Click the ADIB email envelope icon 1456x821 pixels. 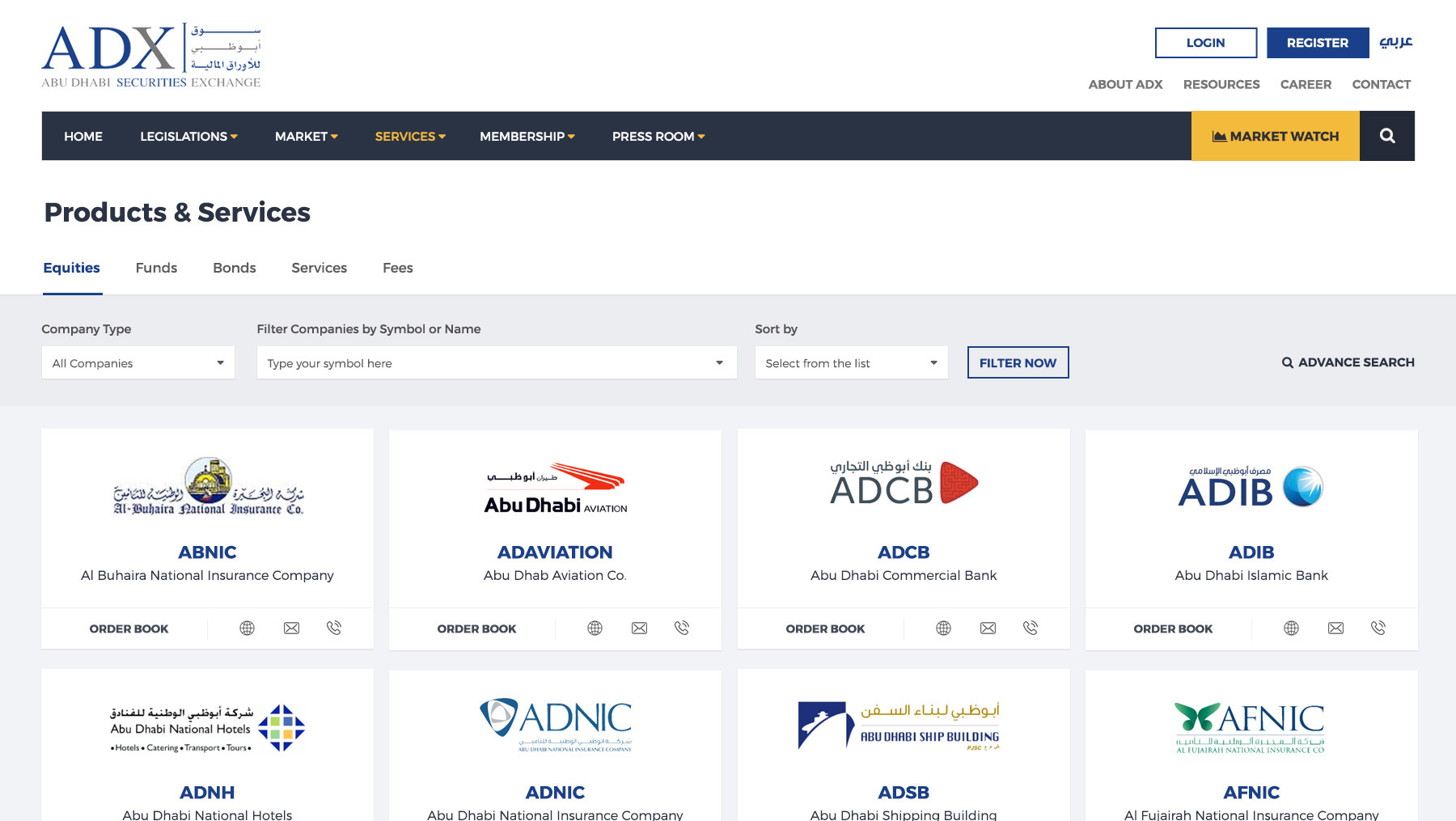[x=1335, y=628]
